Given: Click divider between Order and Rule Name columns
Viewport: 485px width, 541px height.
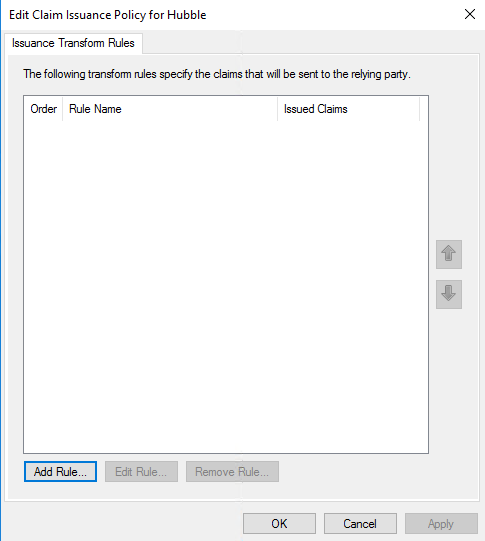Looking at the screenshot, I should click(x=63, y=109).
